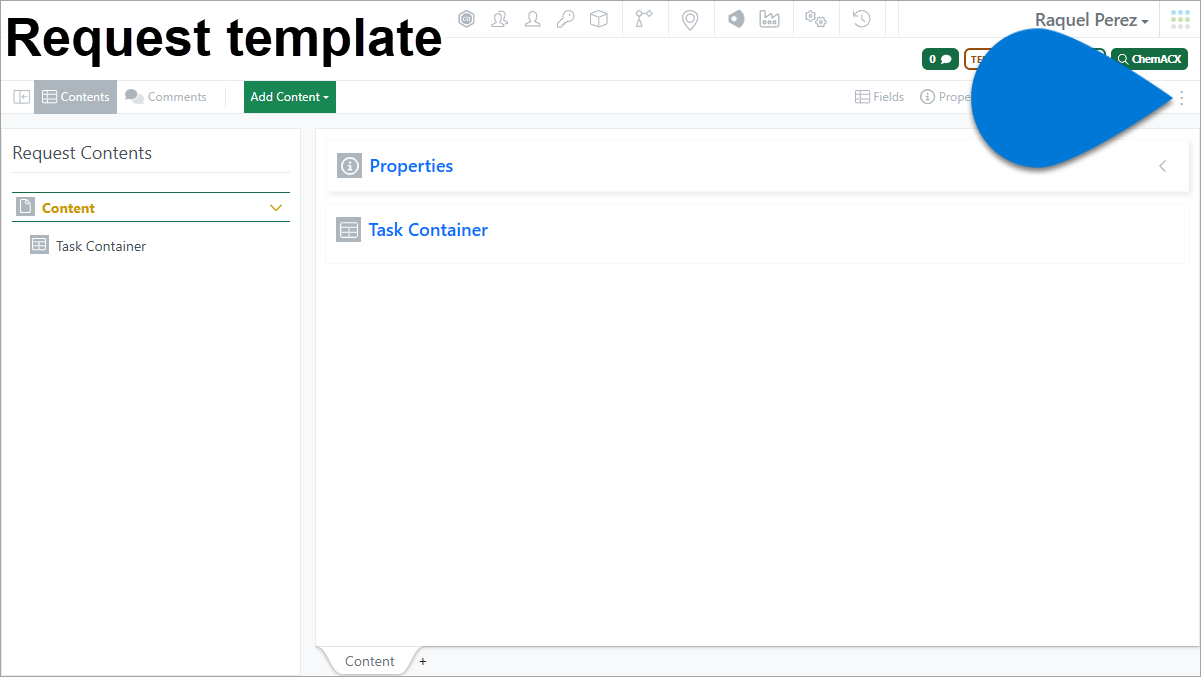Expand the Properties panel arrow
Screen dimensions: 1201x677
(1162, 166)
